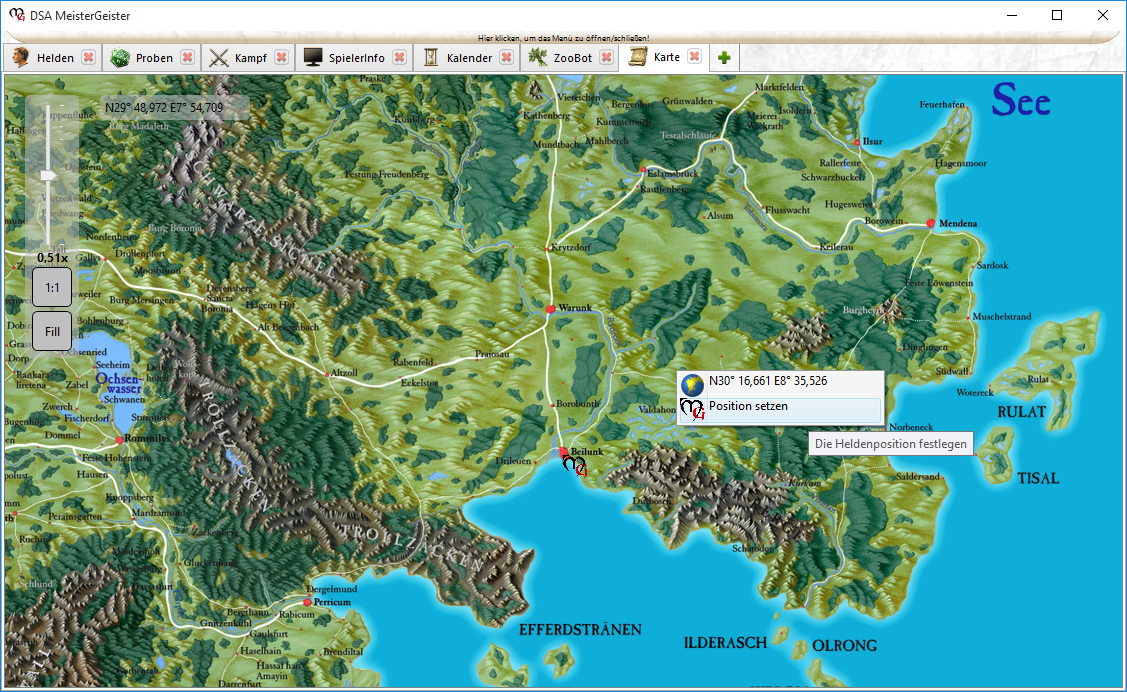Click the Borobunth town label
This screenshot has height=692, width=1127.
coord(578,405)
